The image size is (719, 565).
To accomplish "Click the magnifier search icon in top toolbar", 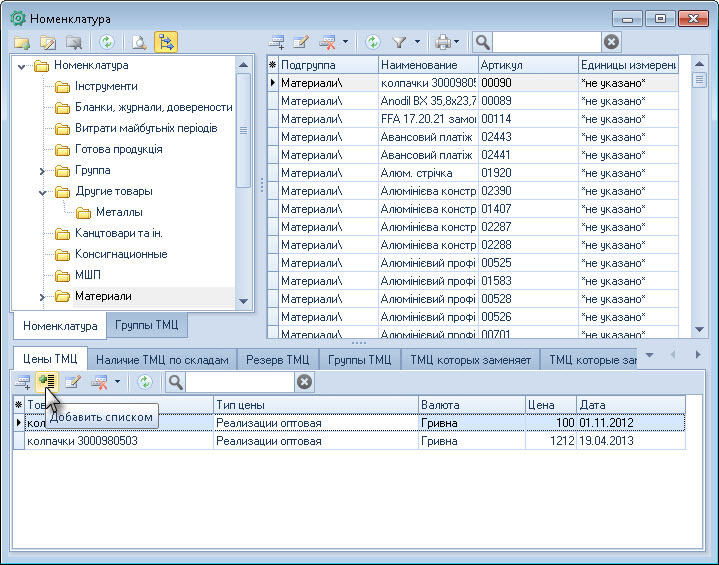I will click(x=482, y=42).
